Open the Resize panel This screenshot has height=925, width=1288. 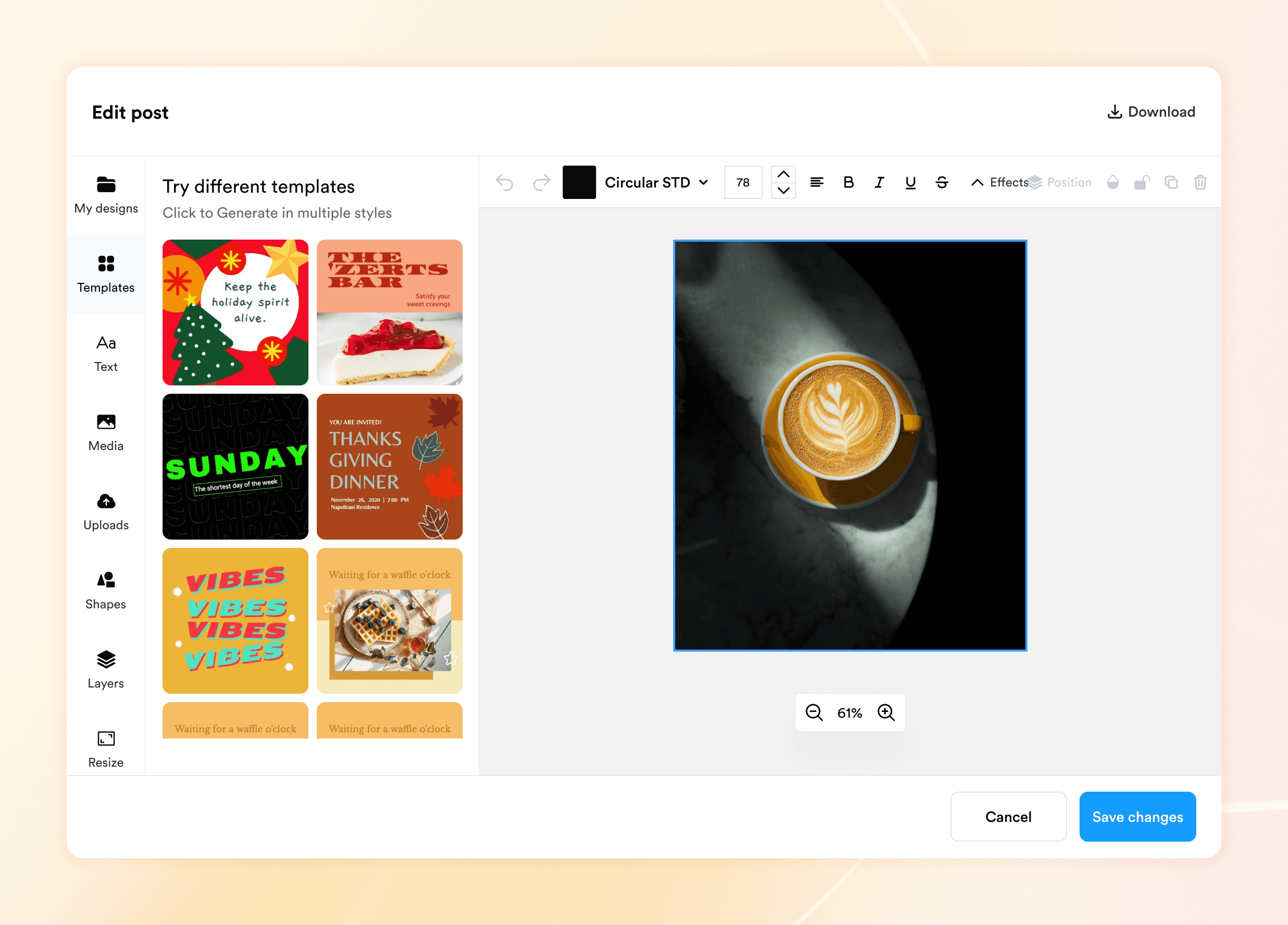click(x=106, y=749)
